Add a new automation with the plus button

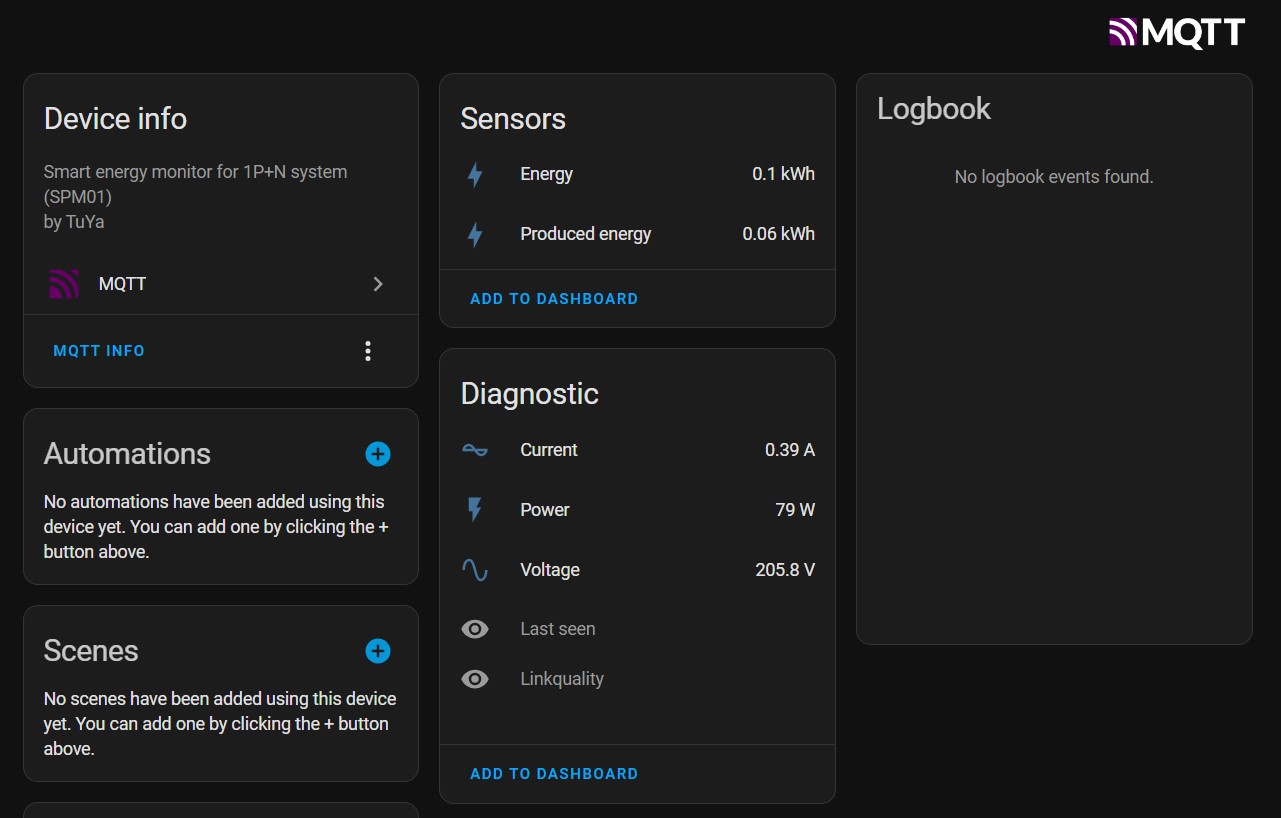click(378, 454)
